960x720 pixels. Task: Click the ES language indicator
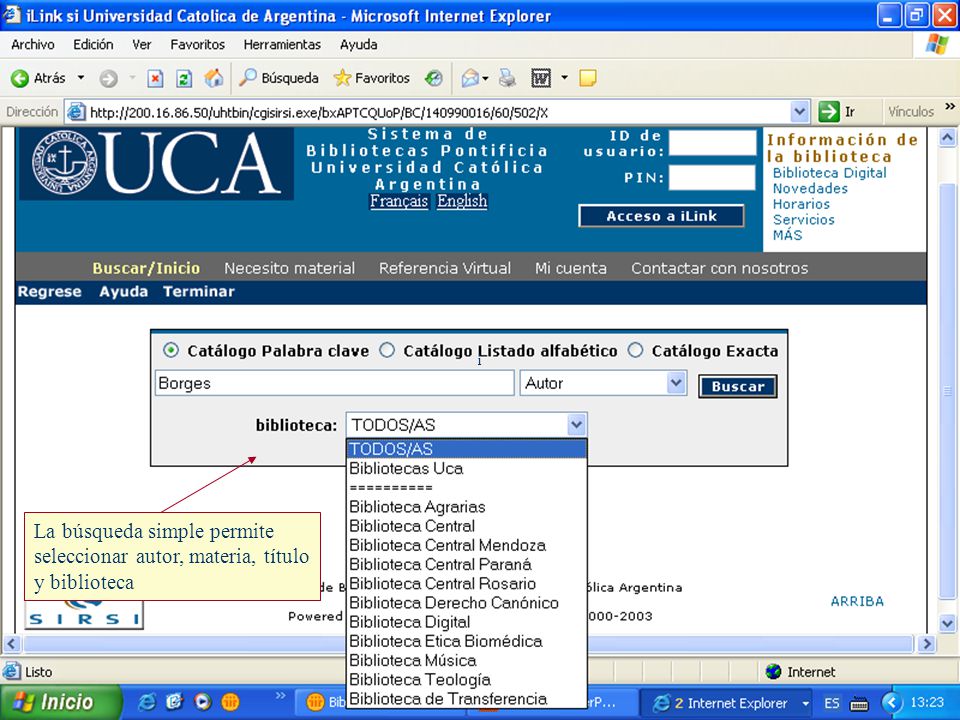tap(831, 703)
